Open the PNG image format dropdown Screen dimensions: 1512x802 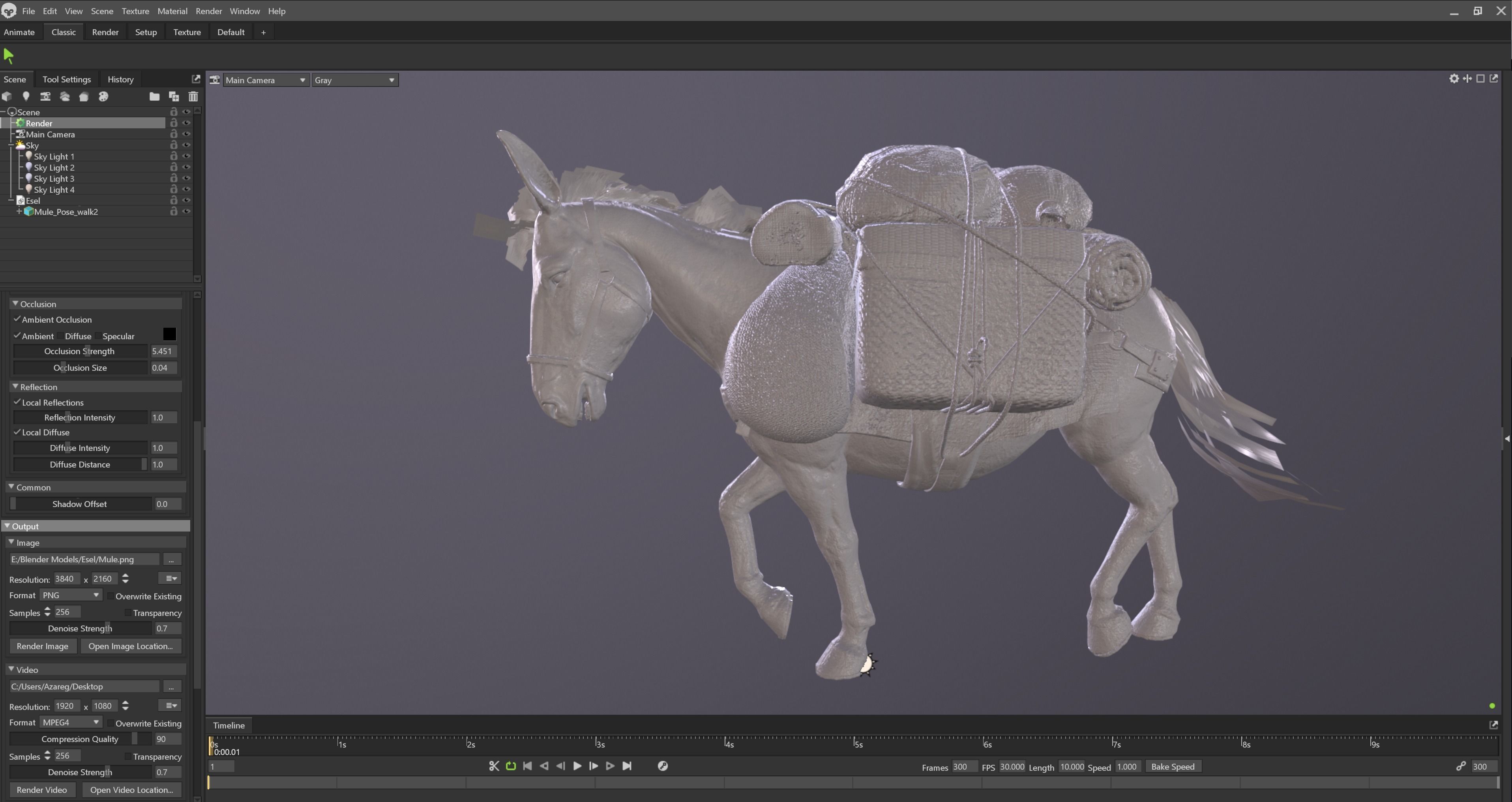71,595
